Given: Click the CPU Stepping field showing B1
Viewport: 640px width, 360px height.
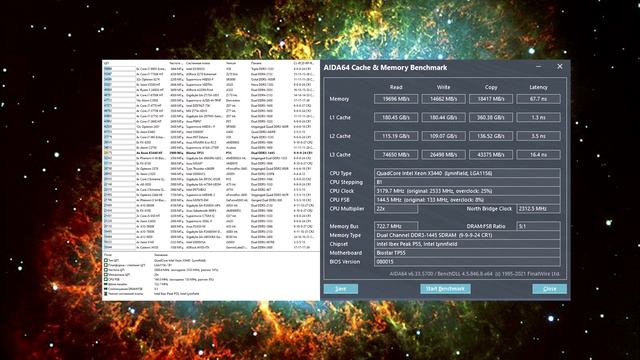Looking at the screenshot, I should (467, 182).
